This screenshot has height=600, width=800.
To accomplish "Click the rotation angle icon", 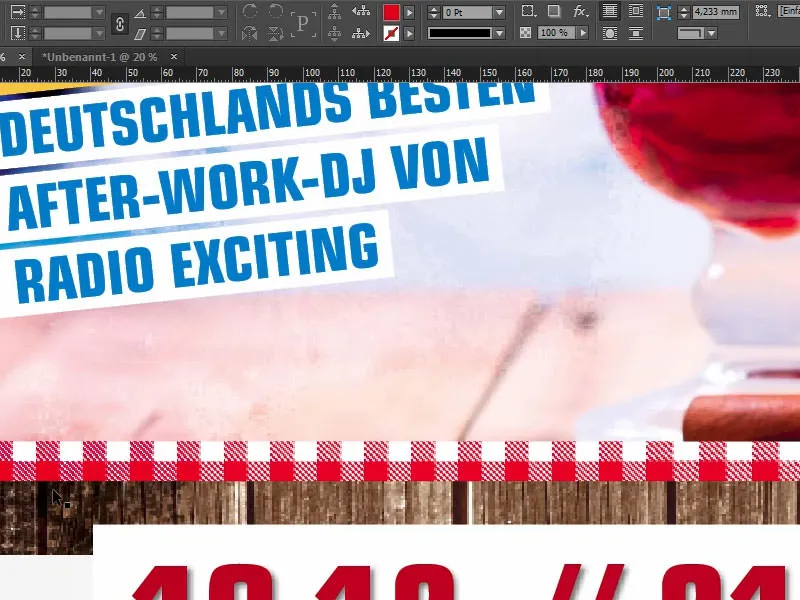I will click(x=140, y=12).
